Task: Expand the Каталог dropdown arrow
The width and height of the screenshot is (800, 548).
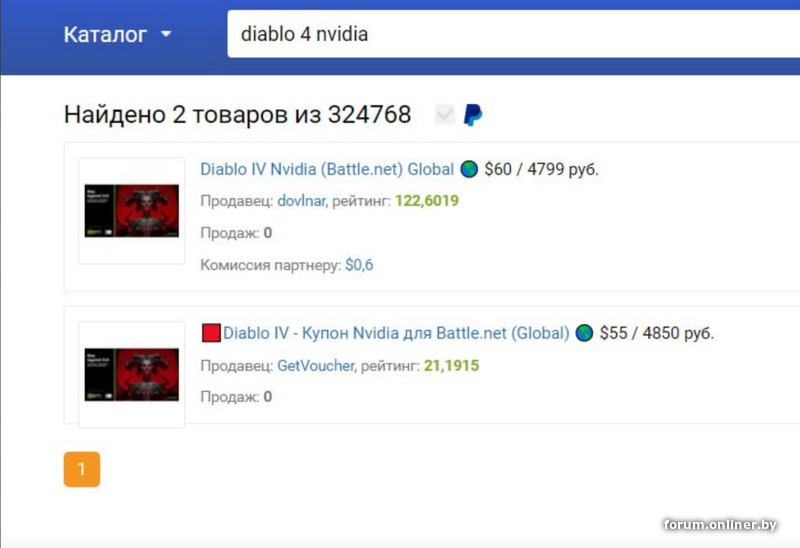Action: click(166, 34)
